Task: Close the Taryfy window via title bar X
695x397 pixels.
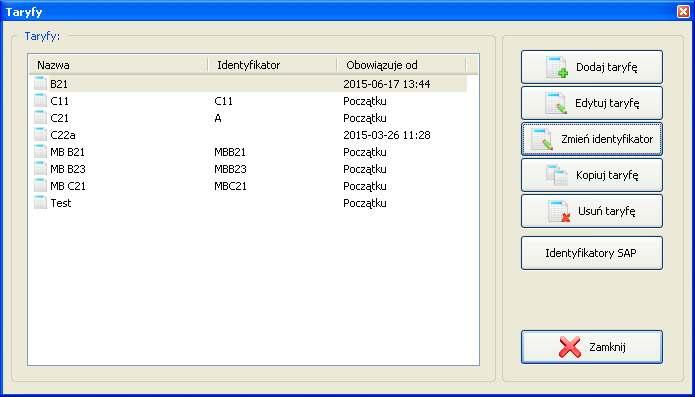Action: (683, 12)
